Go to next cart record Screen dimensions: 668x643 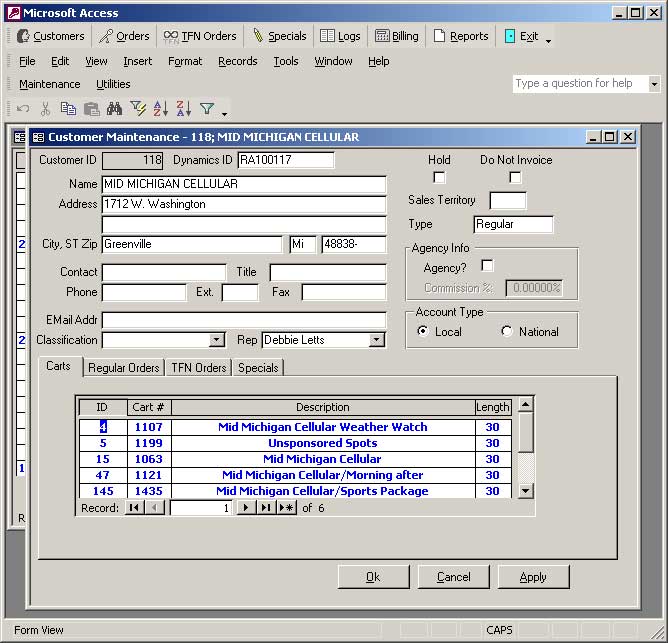246,507
